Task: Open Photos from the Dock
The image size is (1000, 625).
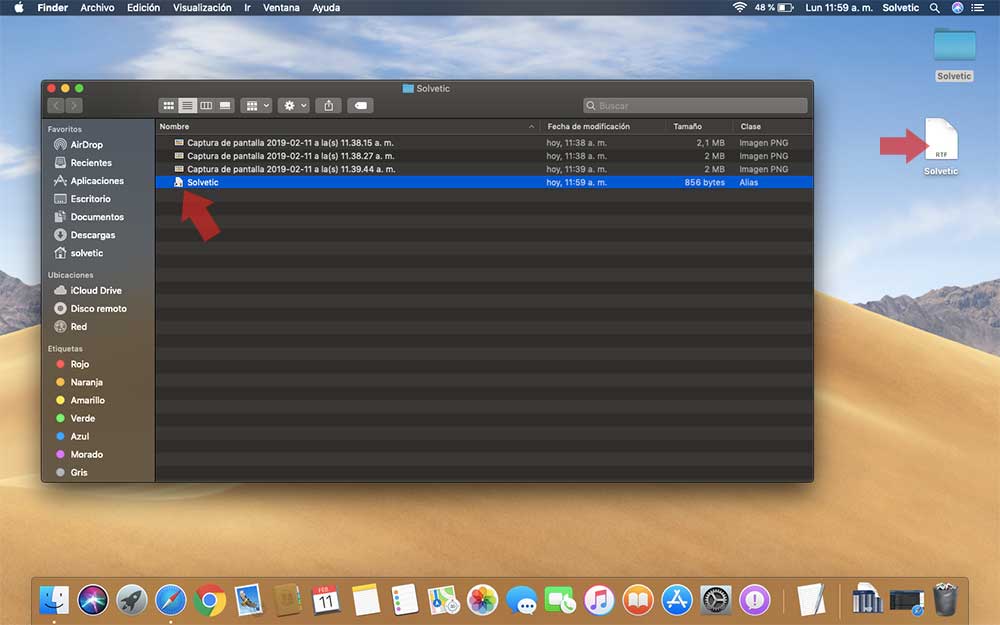Action: [483, 599]
